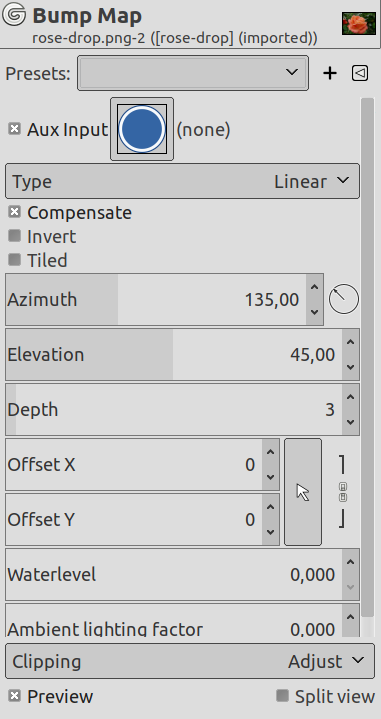Image resolution: width=381 pixels, height=719 pixels.
Task: Click the rose image thumbnail
Action: (x=359, y=23)
